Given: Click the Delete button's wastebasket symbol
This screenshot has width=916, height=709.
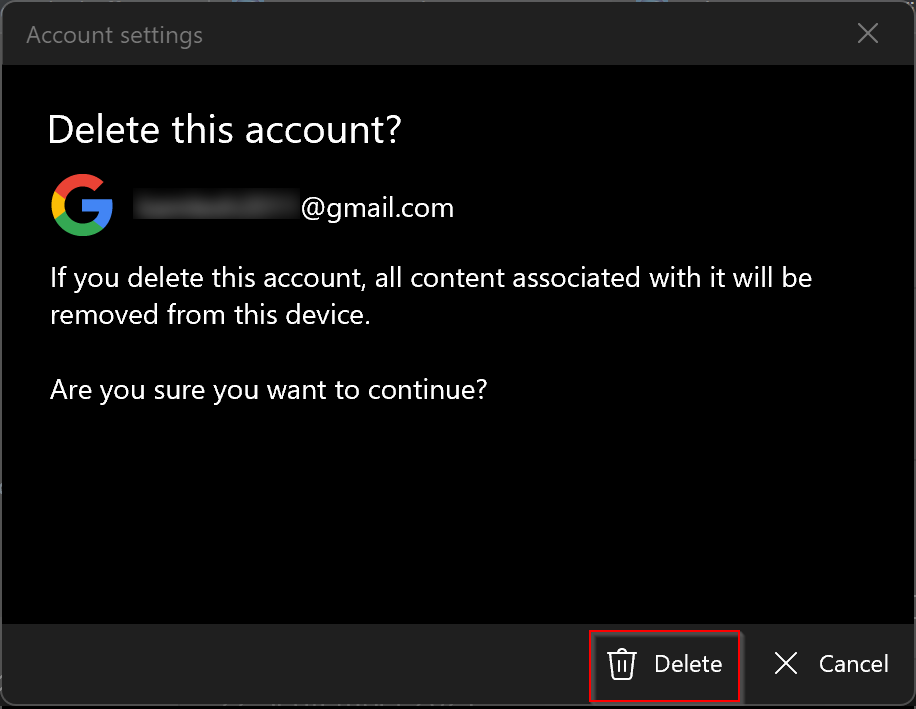Looking at the screenshot, I should [622, 664].
